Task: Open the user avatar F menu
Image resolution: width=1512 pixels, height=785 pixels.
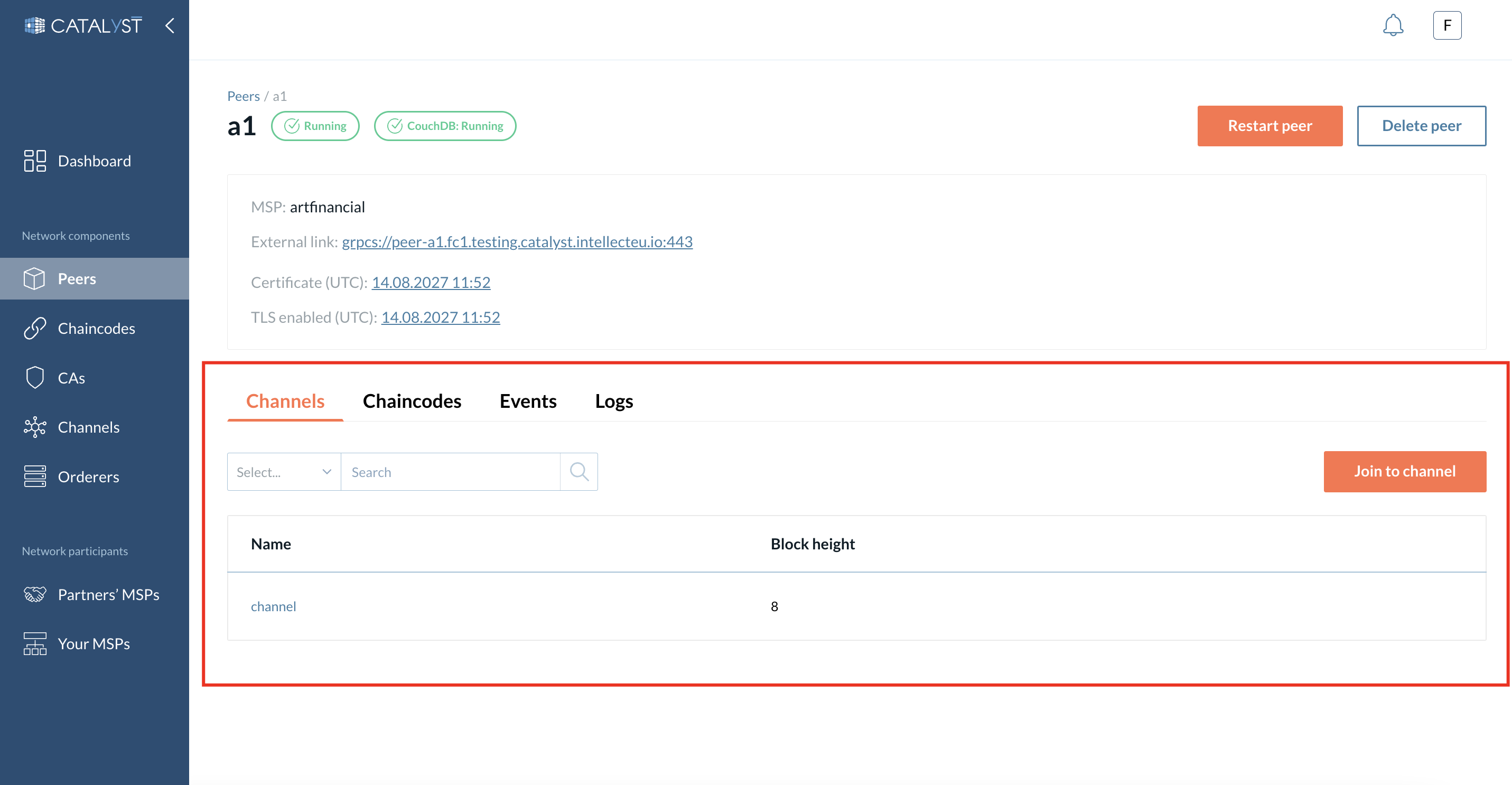Action: (x=1446, y=26)
